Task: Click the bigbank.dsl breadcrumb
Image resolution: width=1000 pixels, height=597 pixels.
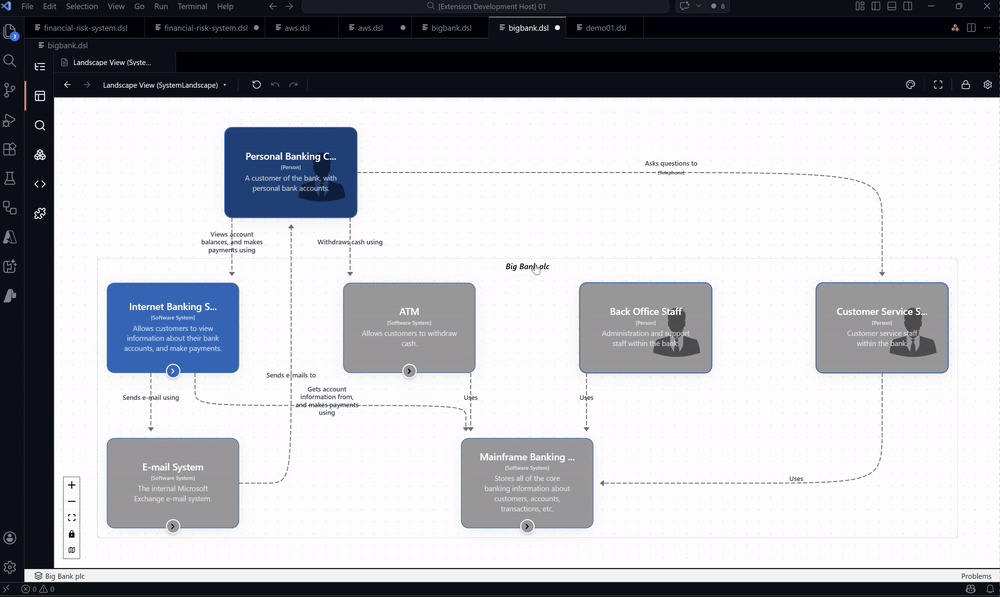Action: tap(63, 45)
